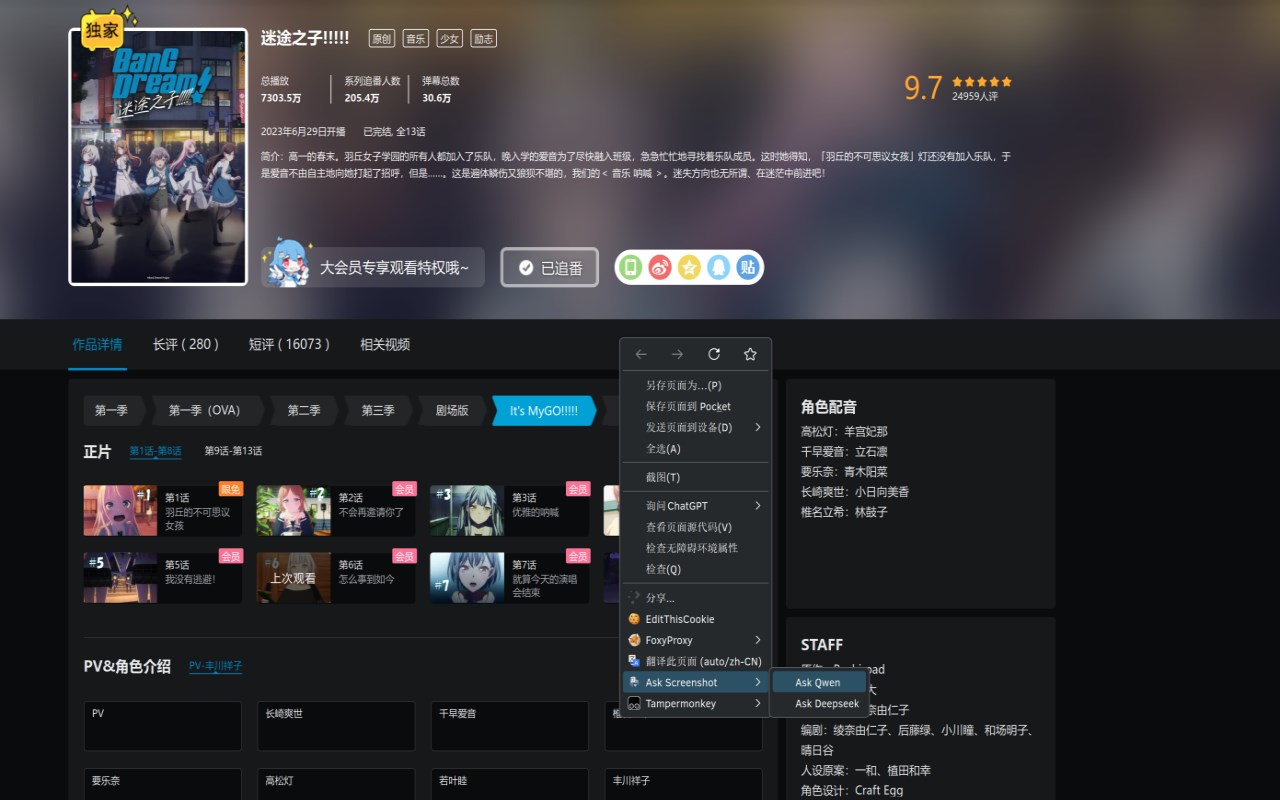
Task: Click the Tampermonkey icon in the menu
Action: (x=634, y=703)
